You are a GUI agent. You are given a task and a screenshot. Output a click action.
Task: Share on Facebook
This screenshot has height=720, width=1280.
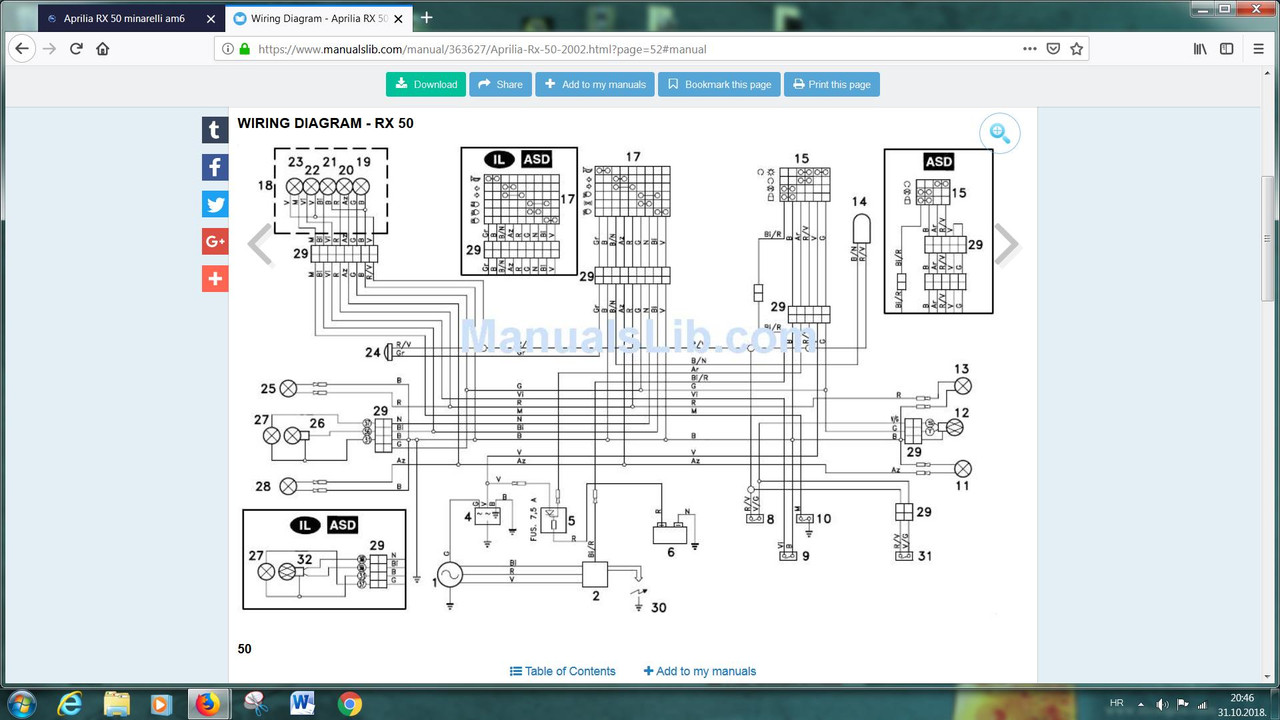click(215, 166)
